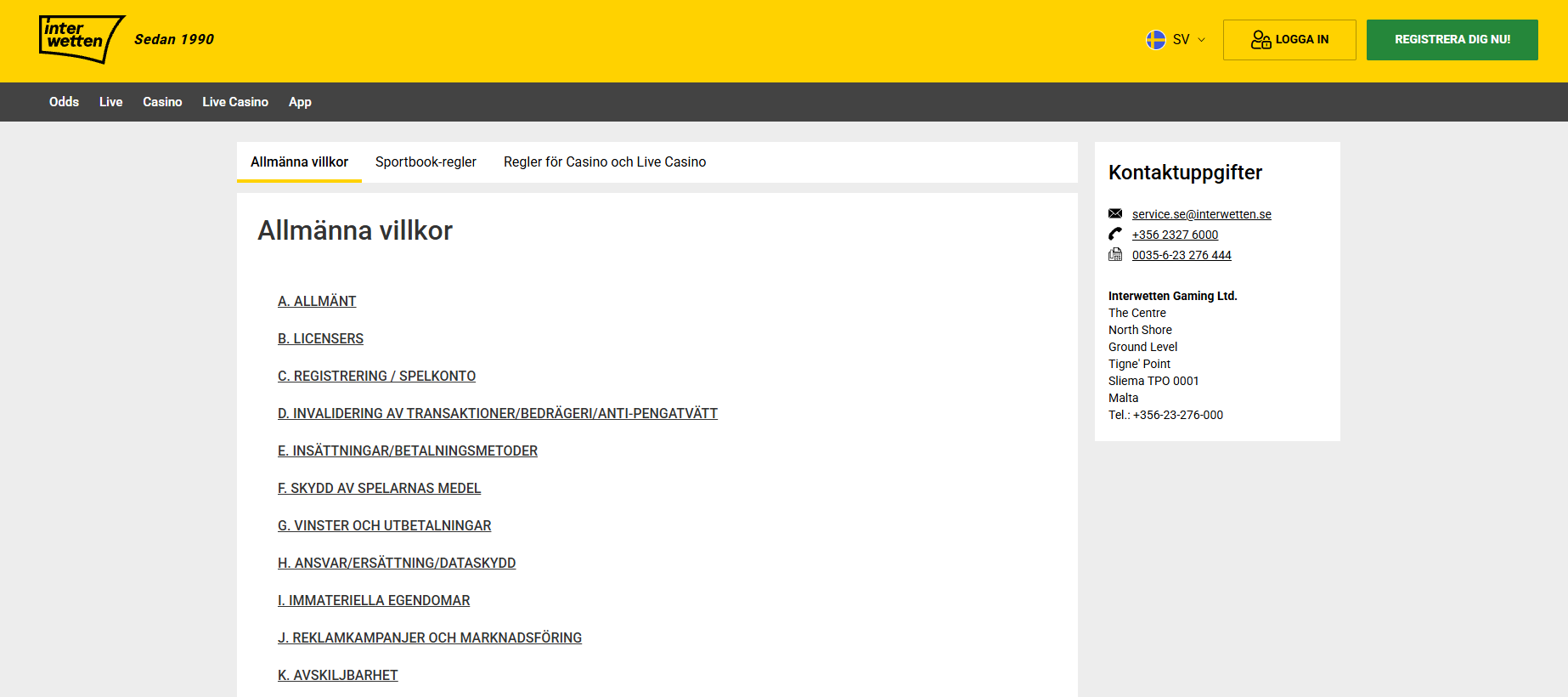Open the LOGGA IN button
1568x697 pixels.
1289,40
